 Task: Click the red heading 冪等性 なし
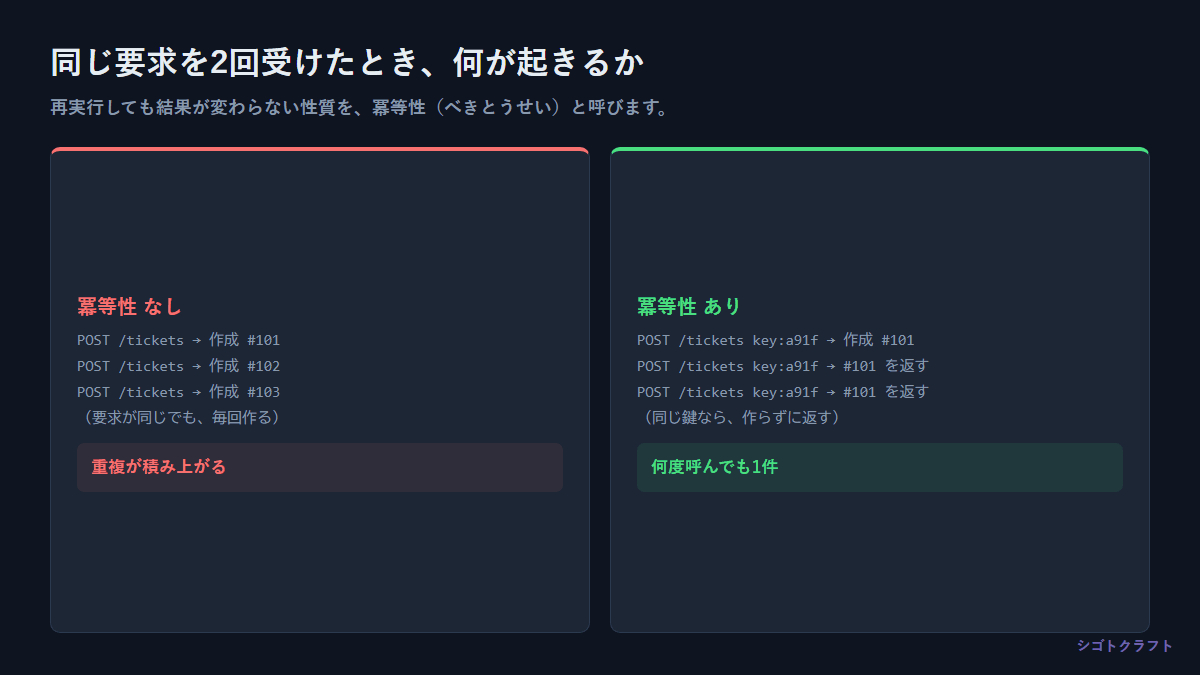[130, 306]
